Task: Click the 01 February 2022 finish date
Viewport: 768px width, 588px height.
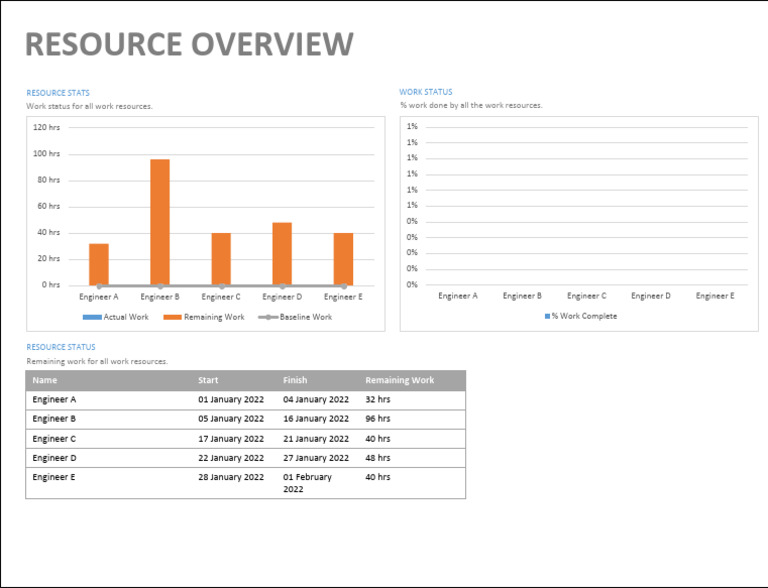Action: (307, 483)
